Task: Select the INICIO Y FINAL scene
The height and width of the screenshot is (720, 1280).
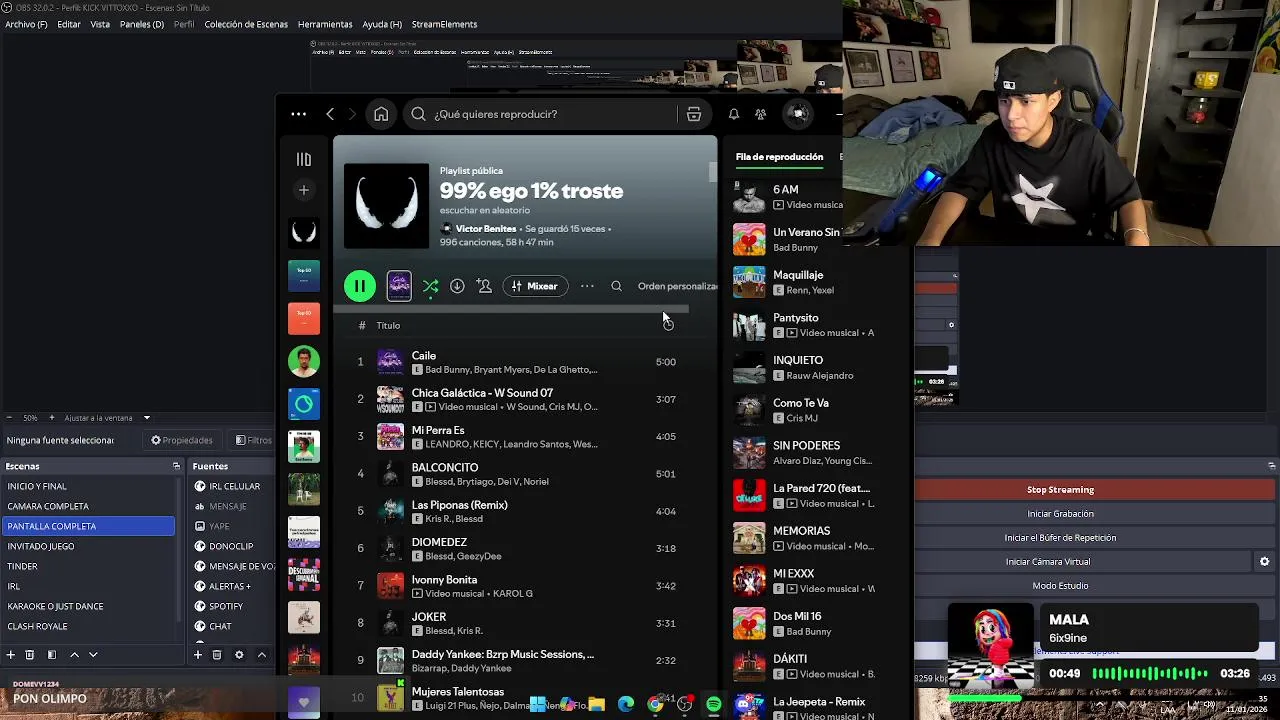Action: [88, 486]
